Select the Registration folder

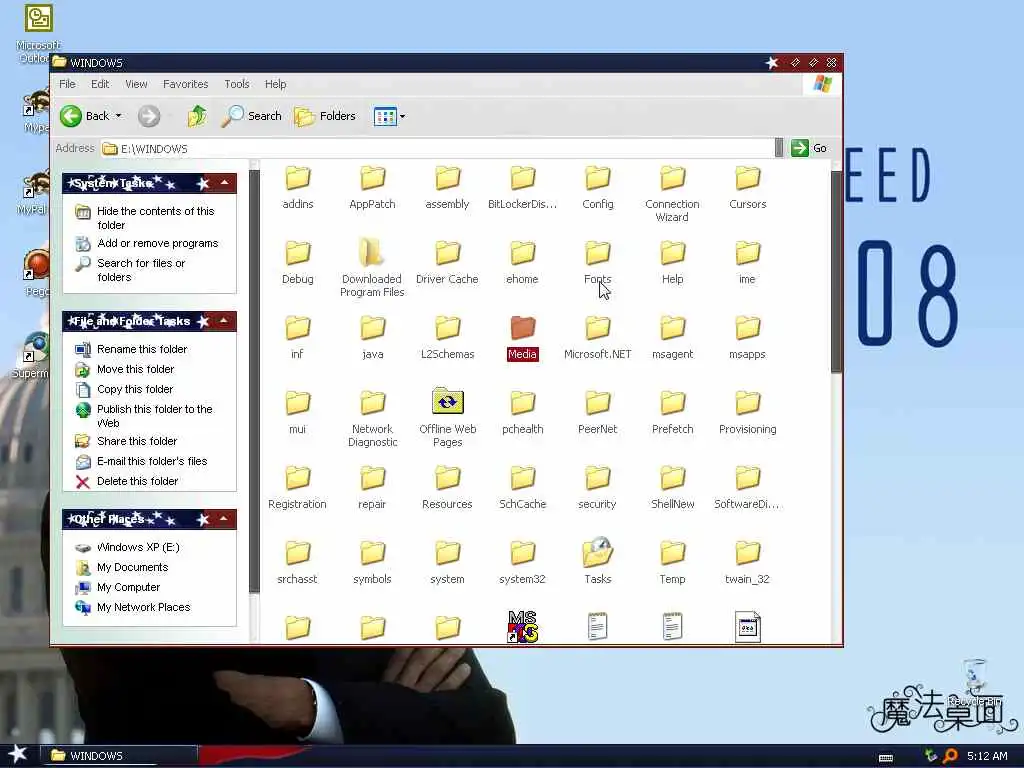297,488
